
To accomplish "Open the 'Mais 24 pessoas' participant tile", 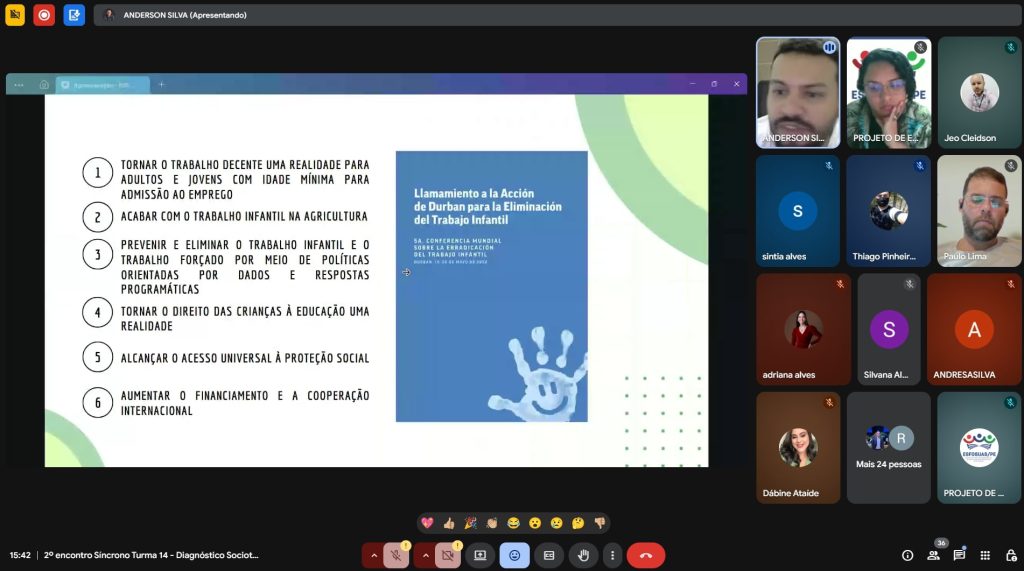I will click(x=888, y=447).
